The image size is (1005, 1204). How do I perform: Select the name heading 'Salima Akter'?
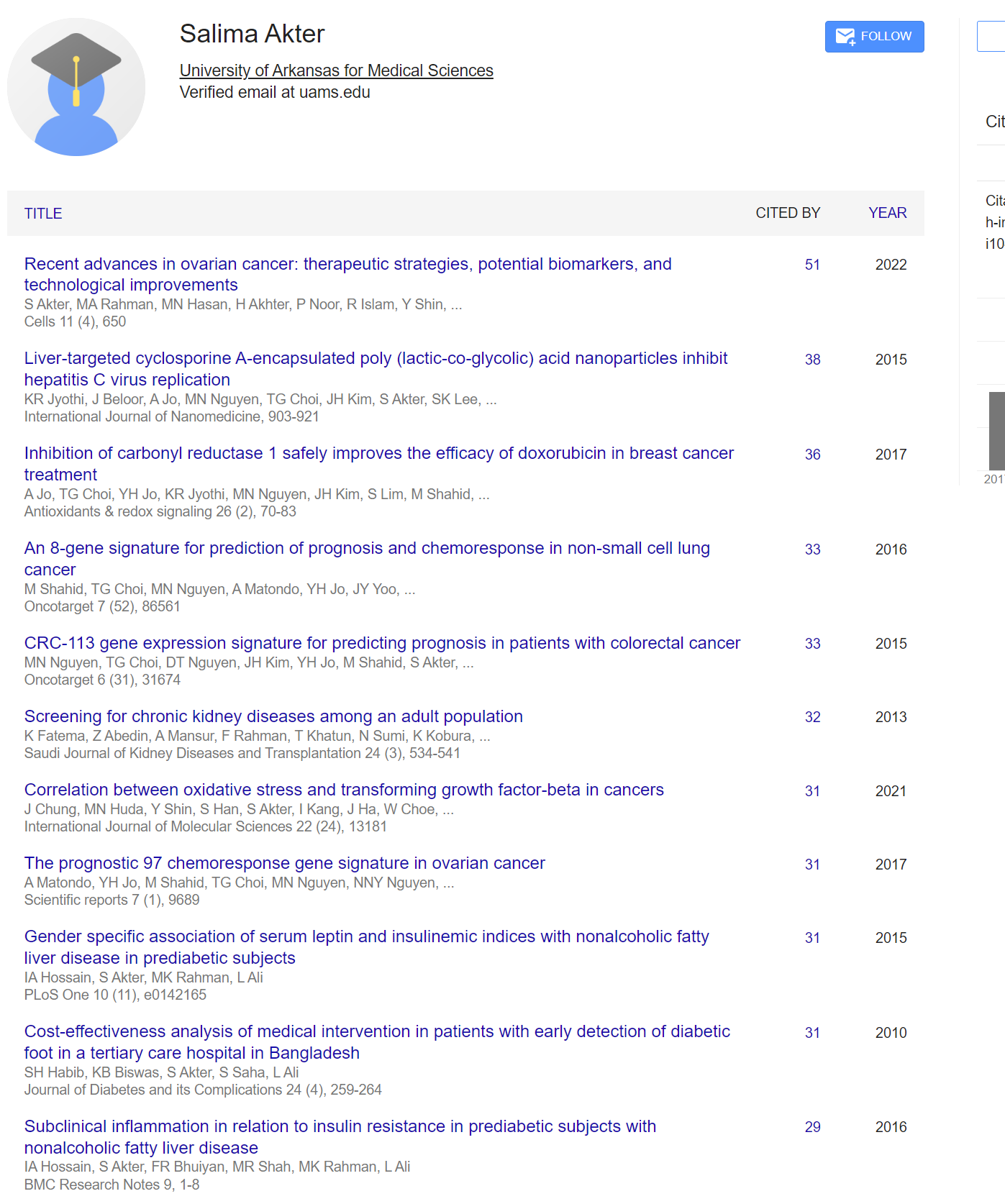[252, 34]
